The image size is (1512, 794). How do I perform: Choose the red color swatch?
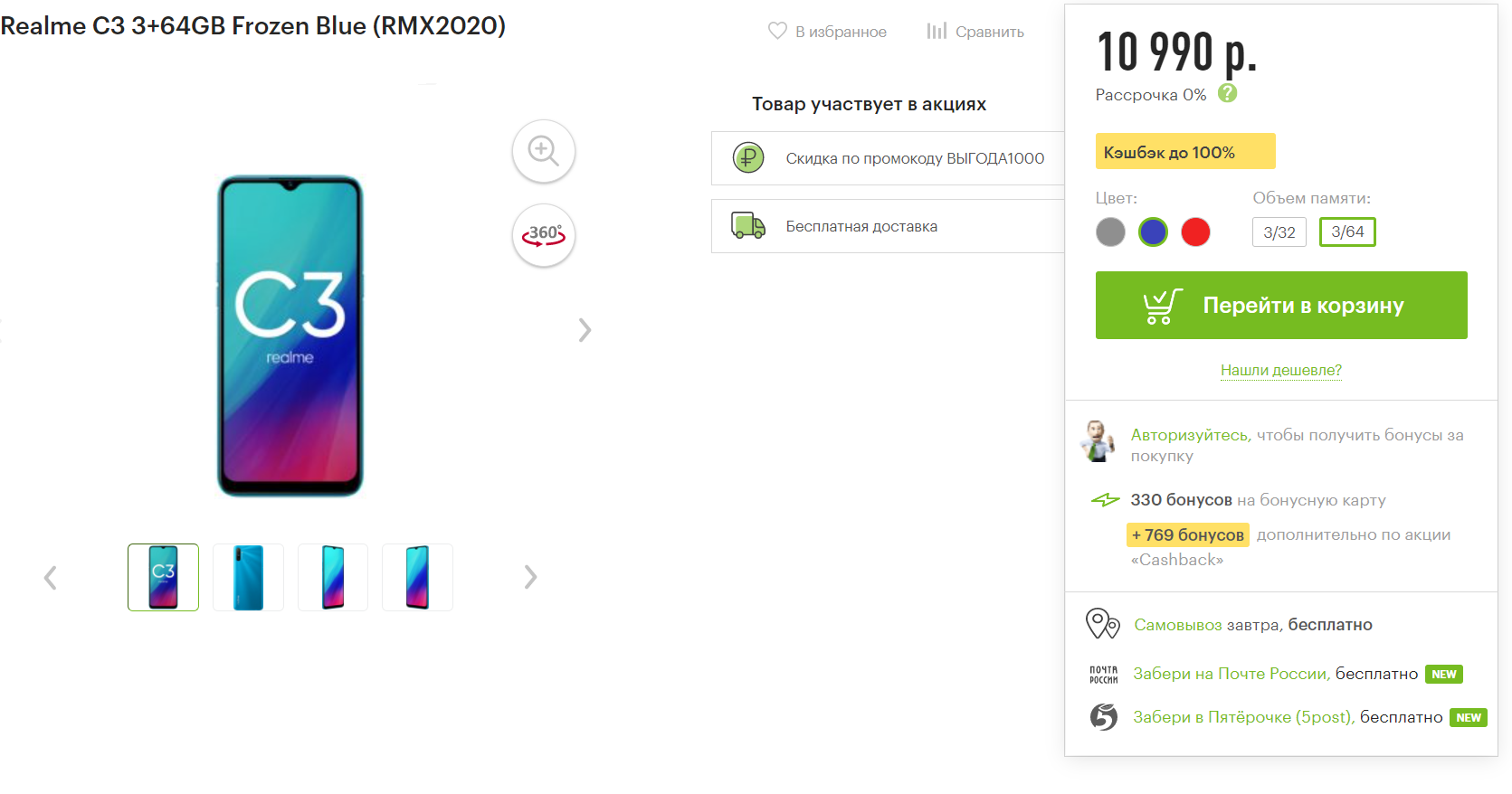(x=1195, y=232)
